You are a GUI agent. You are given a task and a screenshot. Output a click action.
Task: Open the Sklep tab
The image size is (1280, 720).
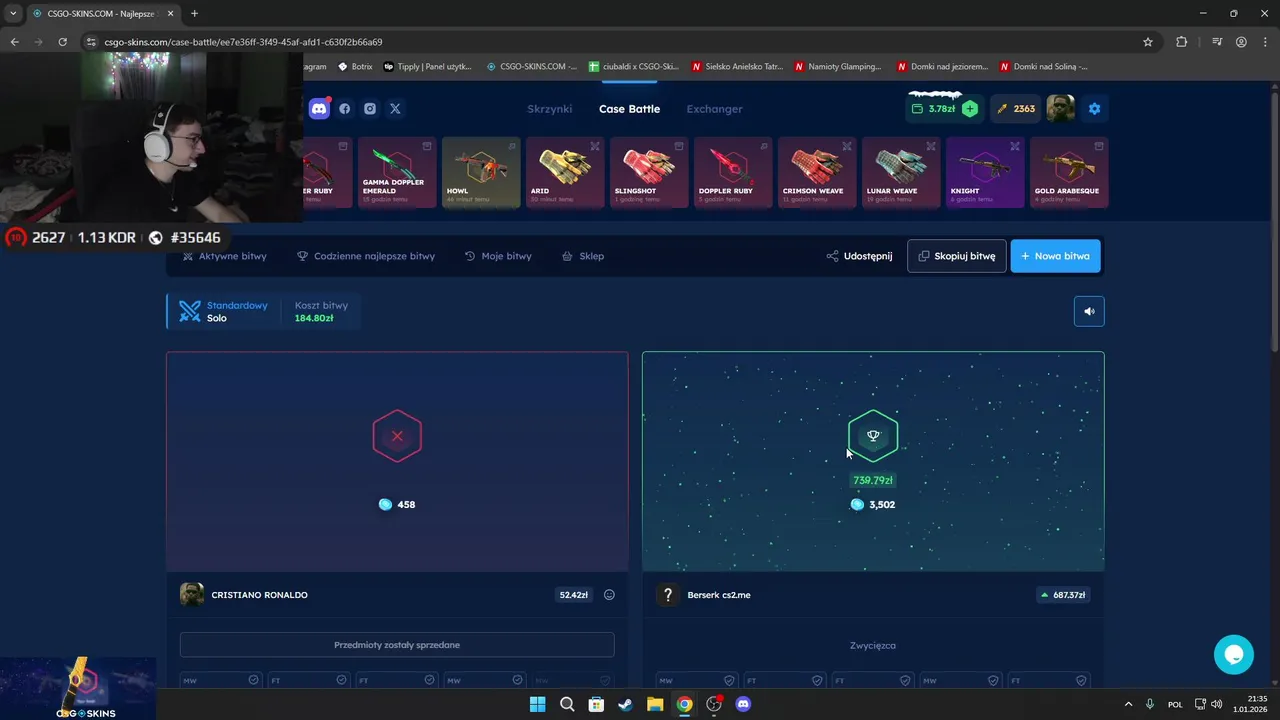(583, 256)
